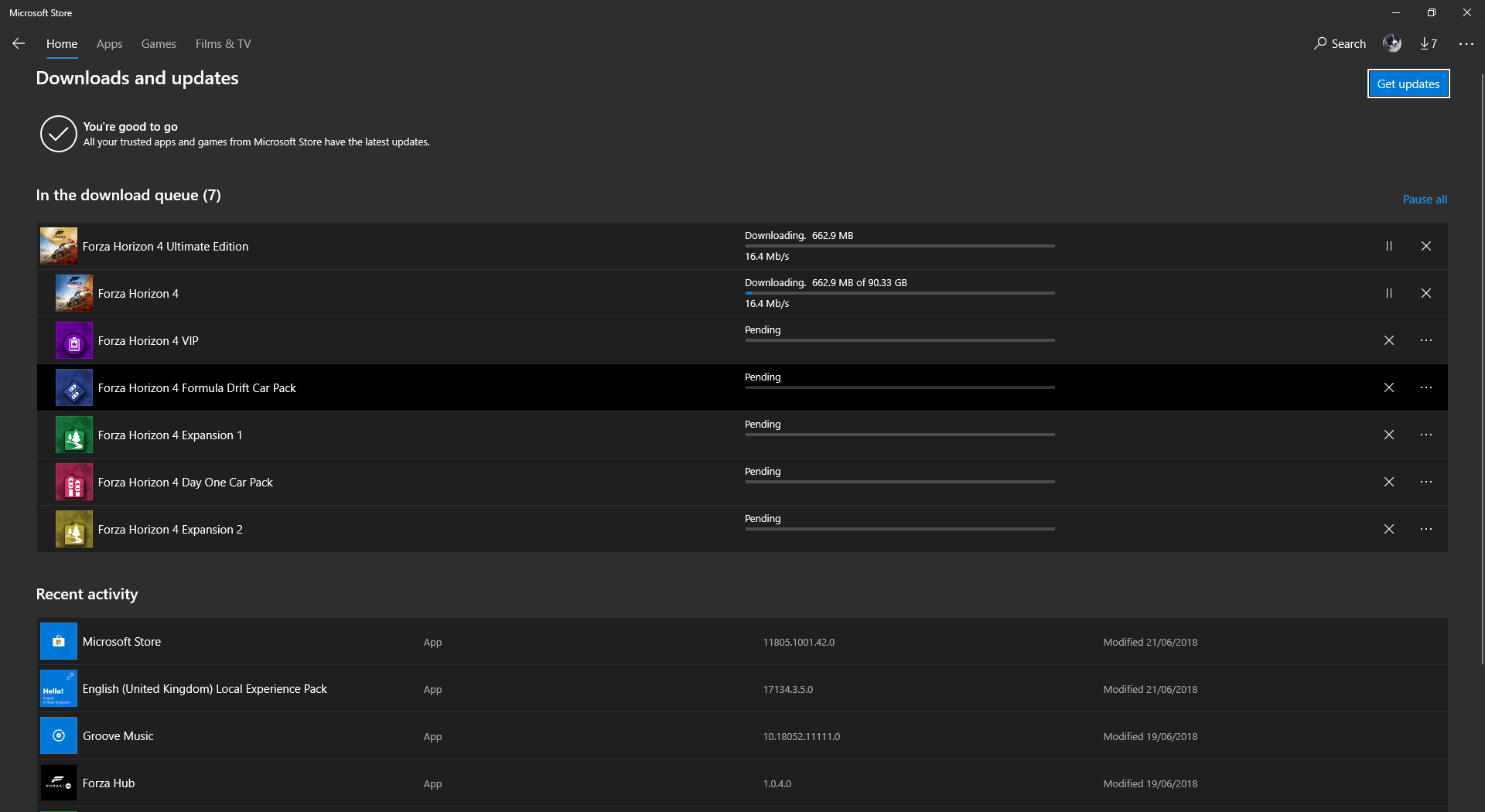The width and height of the screenshot is (1485, 812).
Task: Open more options for Expansion 2
Action: (1426, 529)
